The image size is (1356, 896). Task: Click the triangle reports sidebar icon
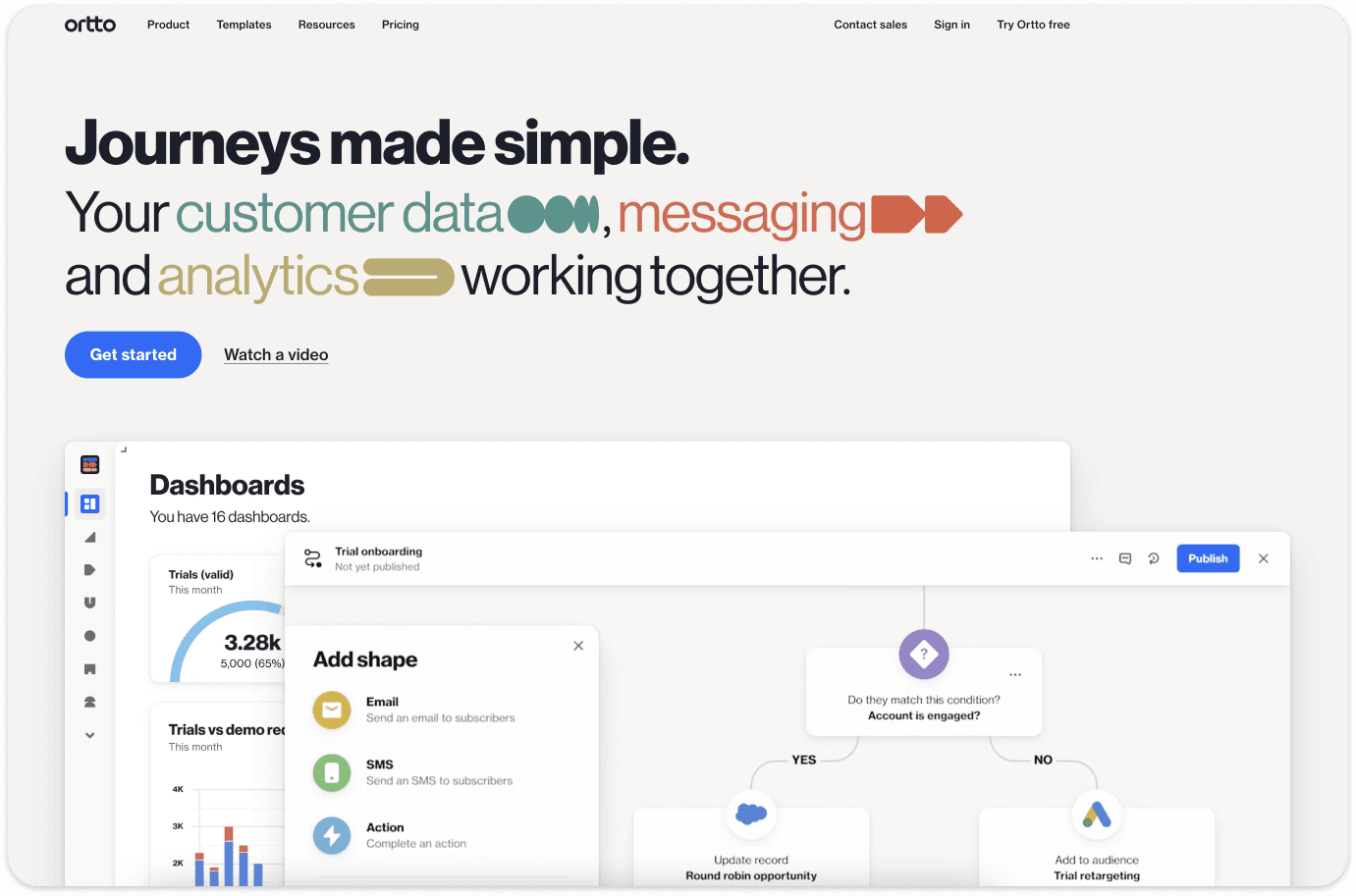90,537
